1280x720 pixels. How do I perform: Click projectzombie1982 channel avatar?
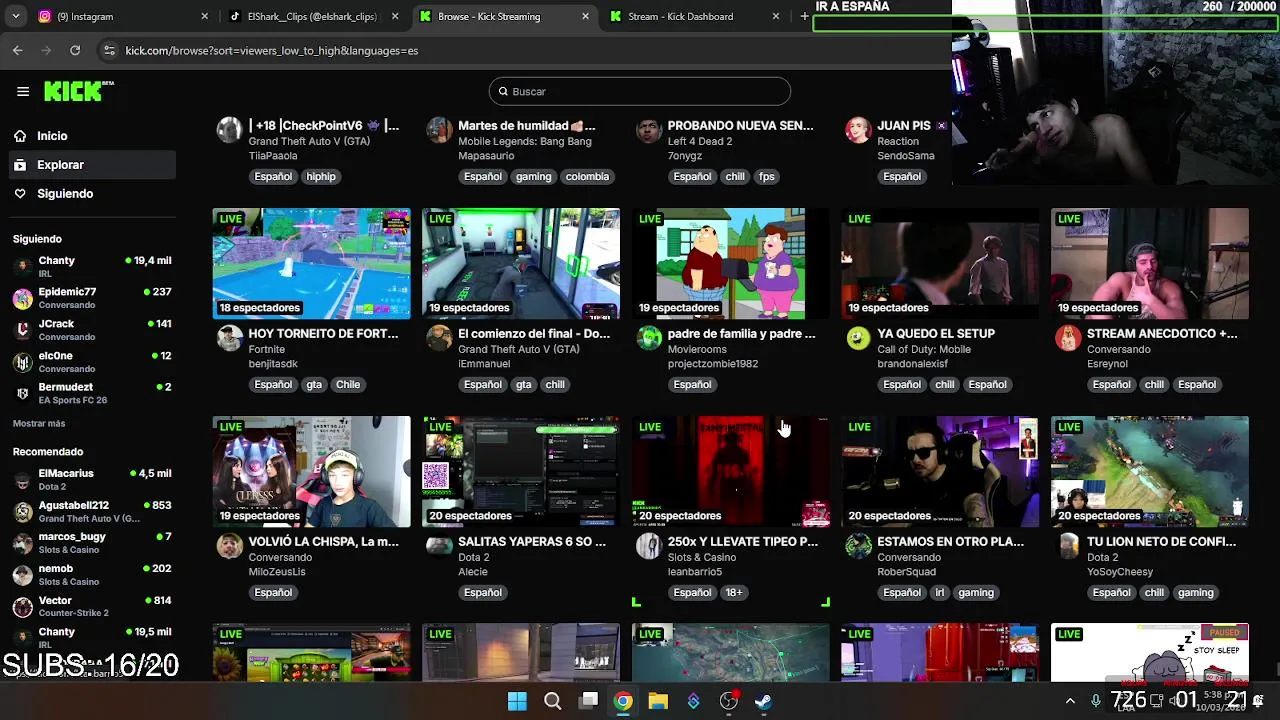click(649, 338)
